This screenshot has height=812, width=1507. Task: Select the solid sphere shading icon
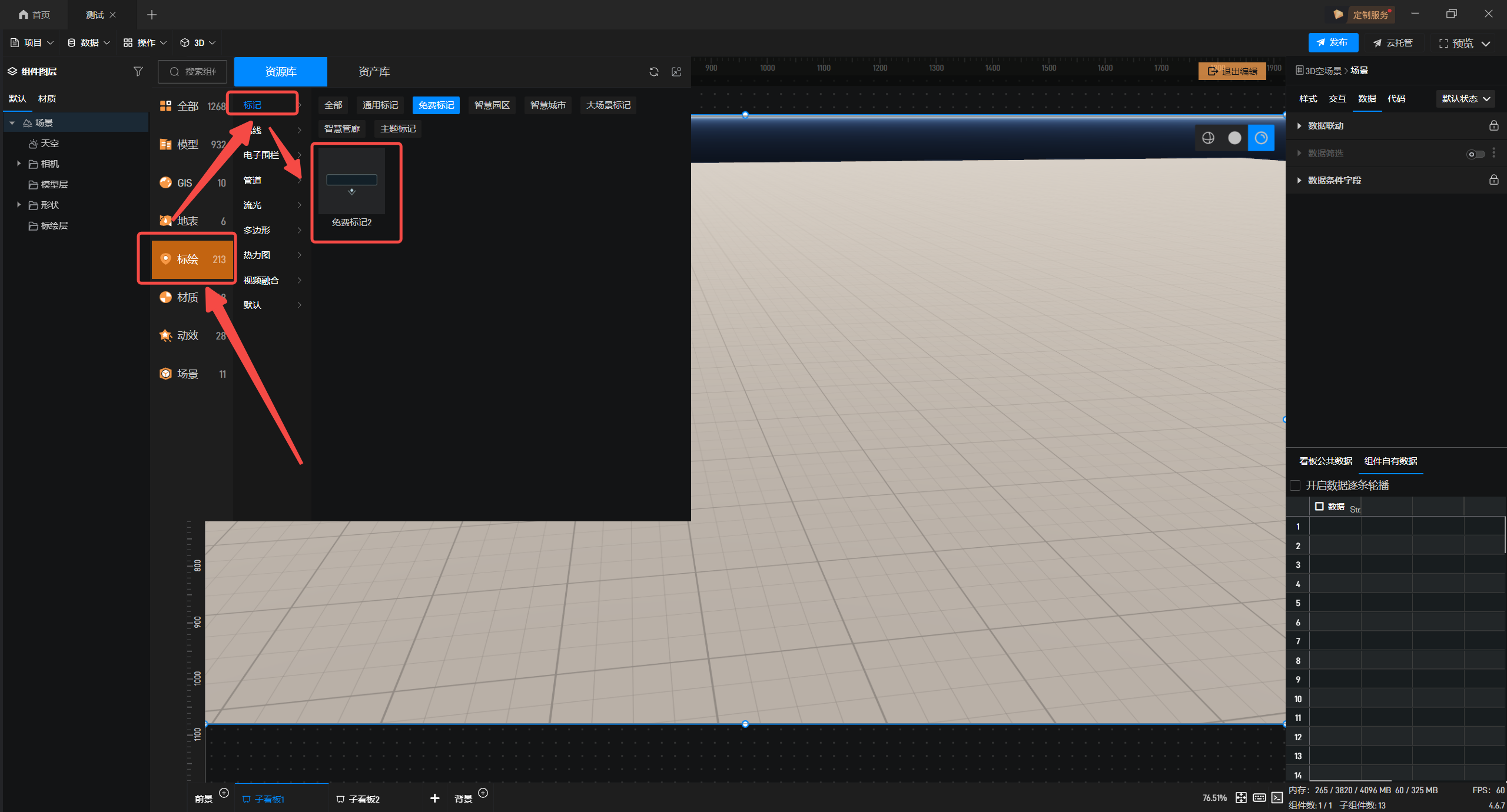[x=1234, y=138]
